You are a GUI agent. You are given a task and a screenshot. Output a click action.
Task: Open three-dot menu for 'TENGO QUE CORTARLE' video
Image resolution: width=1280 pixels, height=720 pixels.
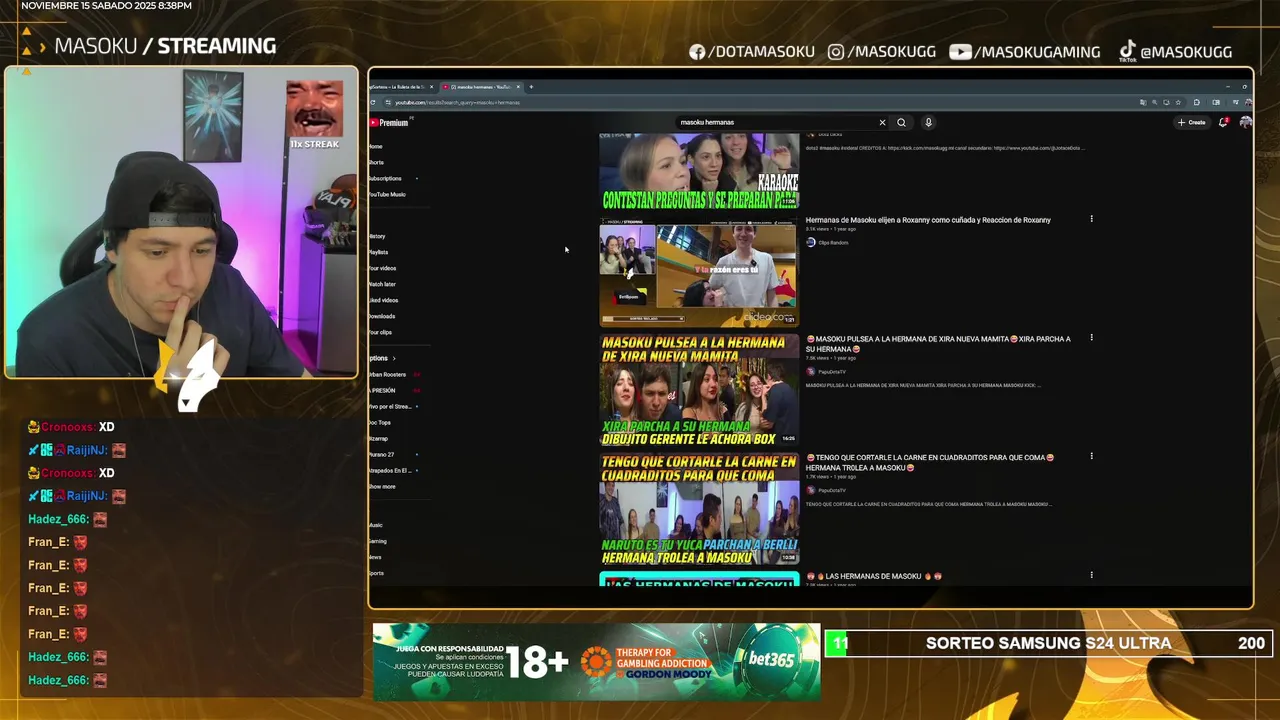pos(1091,456)
